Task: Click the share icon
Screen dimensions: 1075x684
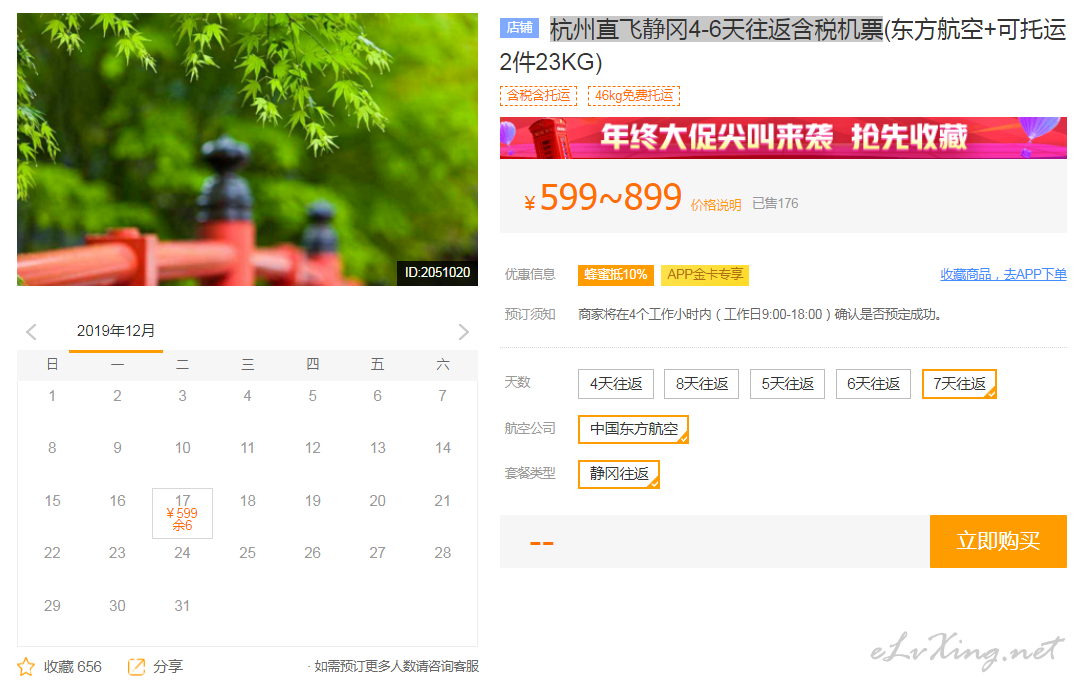Action: pyautogui.click(x=137, y=667)
